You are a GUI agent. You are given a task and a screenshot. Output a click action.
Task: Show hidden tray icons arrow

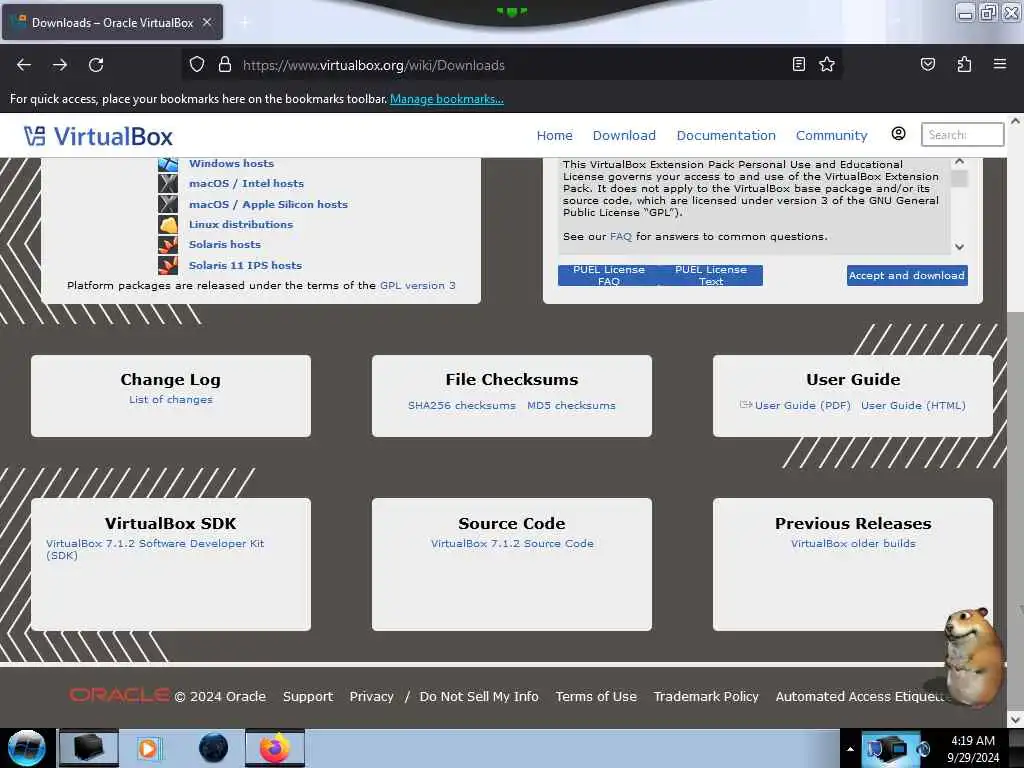tap(850, 749)
